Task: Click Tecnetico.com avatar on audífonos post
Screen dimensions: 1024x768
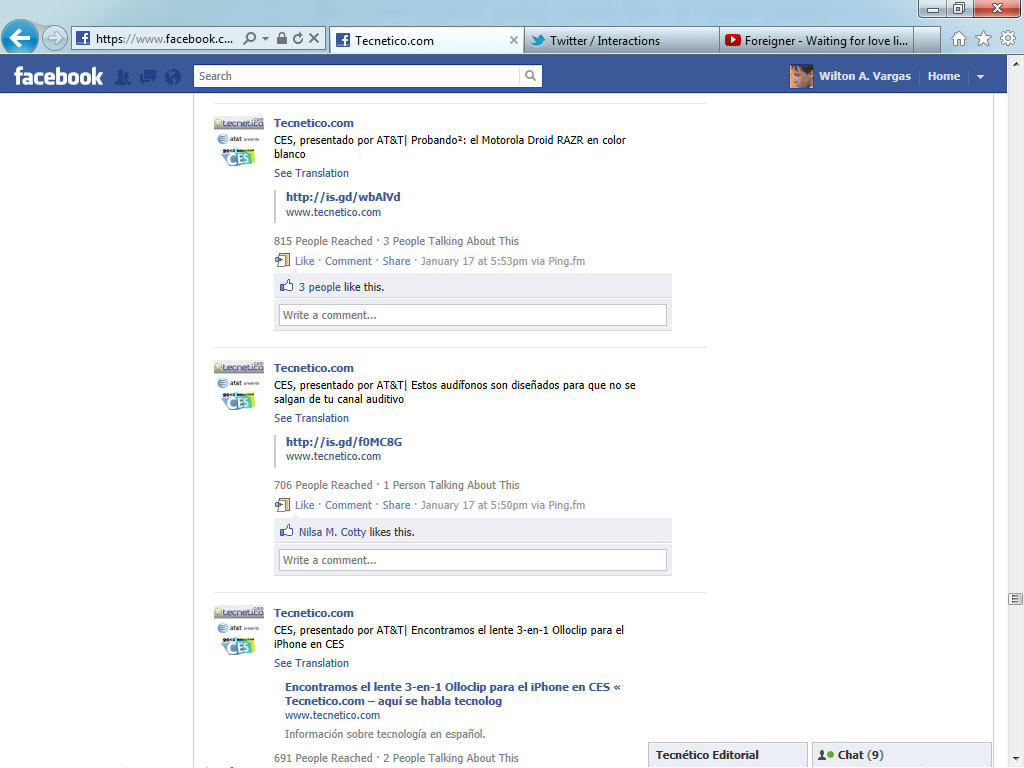Action: click(x=239, y=386)
